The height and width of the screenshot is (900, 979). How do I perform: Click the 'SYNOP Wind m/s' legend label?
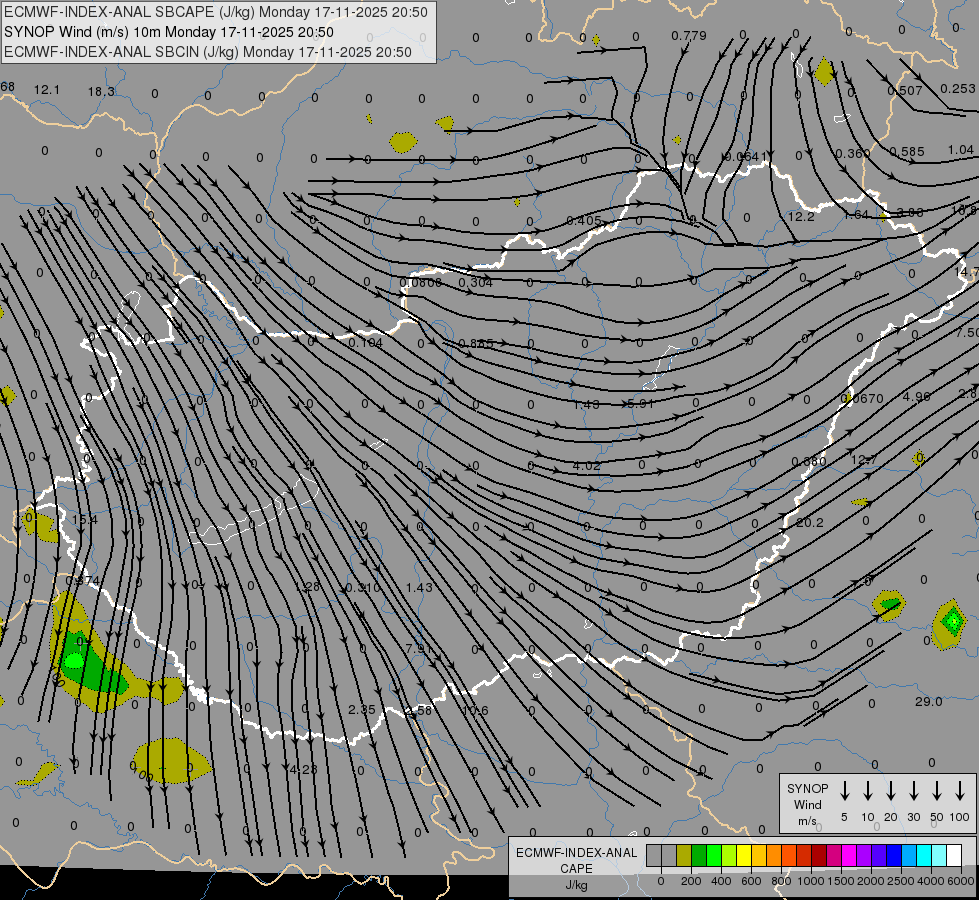click(x=807, y=804)
